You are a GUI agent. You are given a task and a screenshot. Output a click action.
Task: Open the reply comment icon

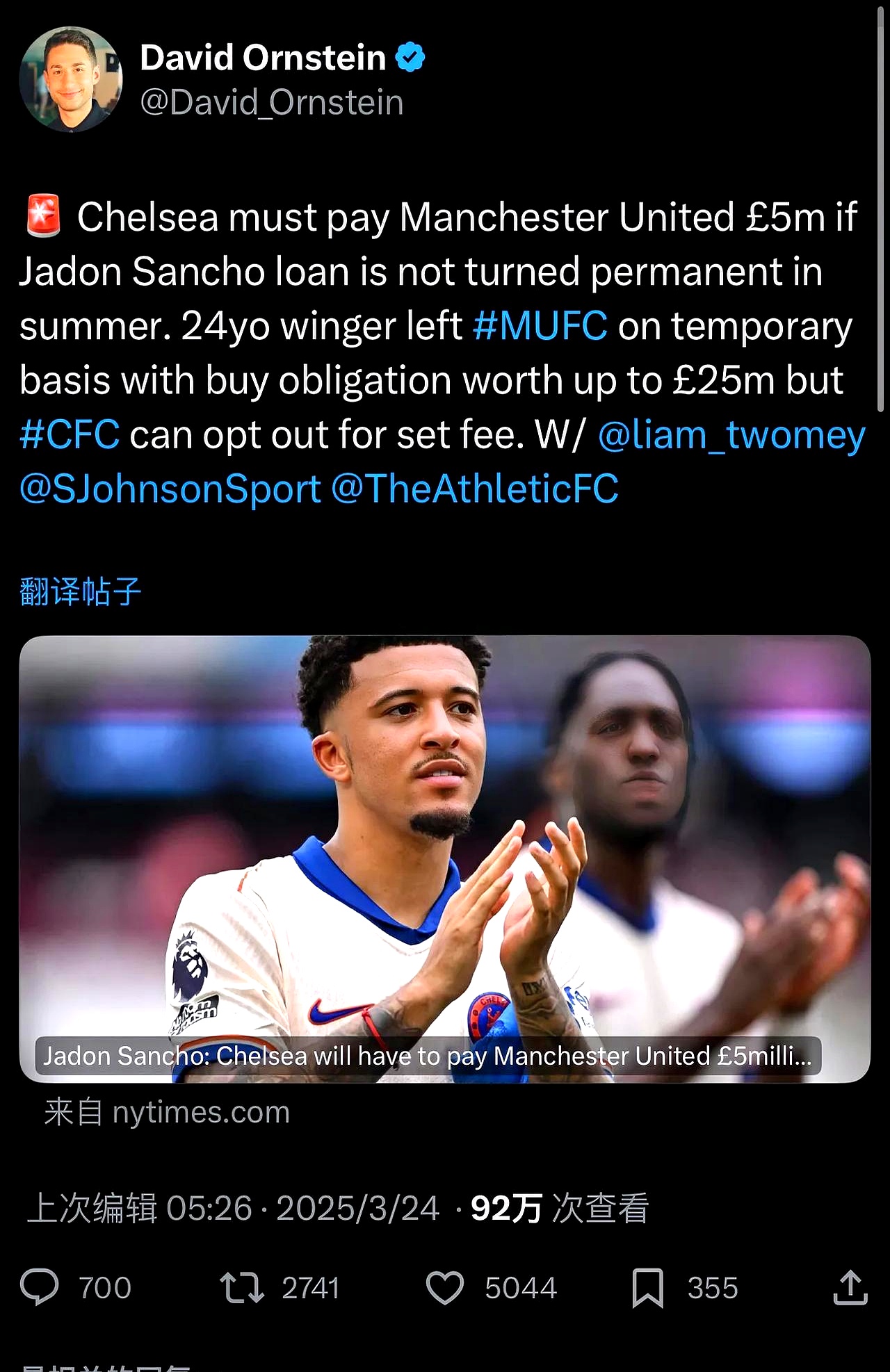pos(40,1287)
